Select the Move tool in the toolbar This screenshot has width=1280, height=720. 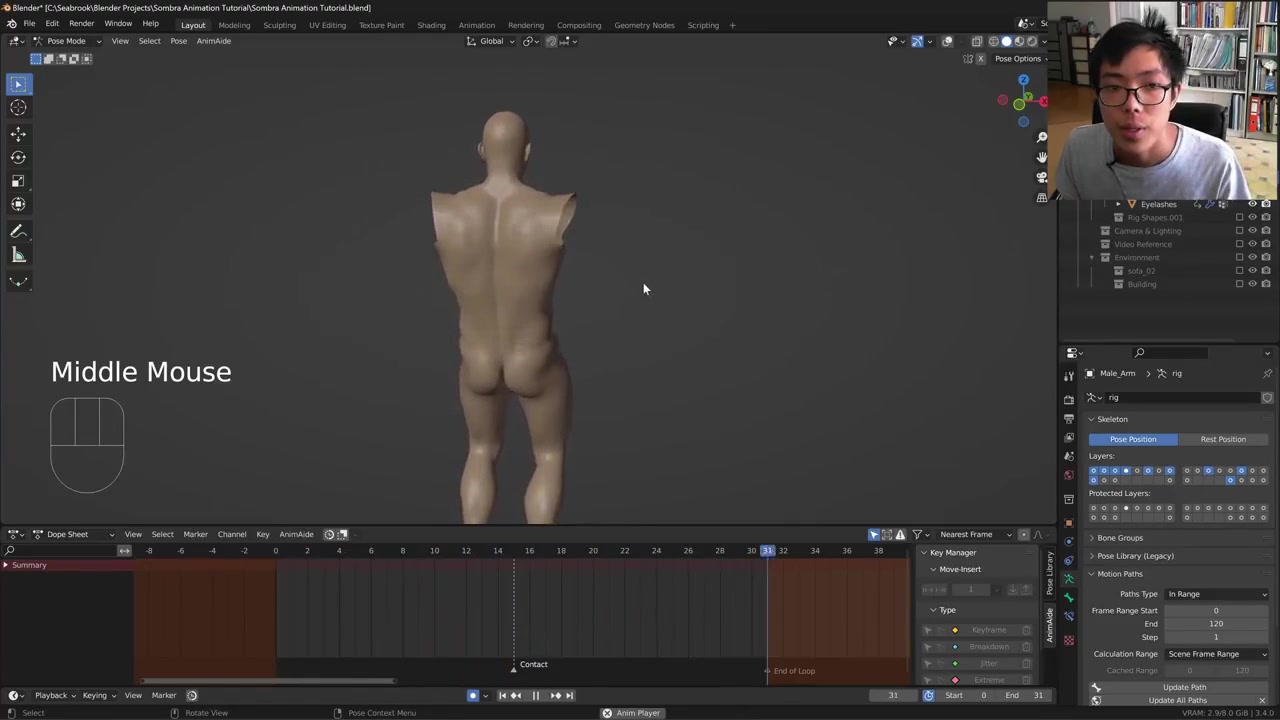click(x=18, y=133)
